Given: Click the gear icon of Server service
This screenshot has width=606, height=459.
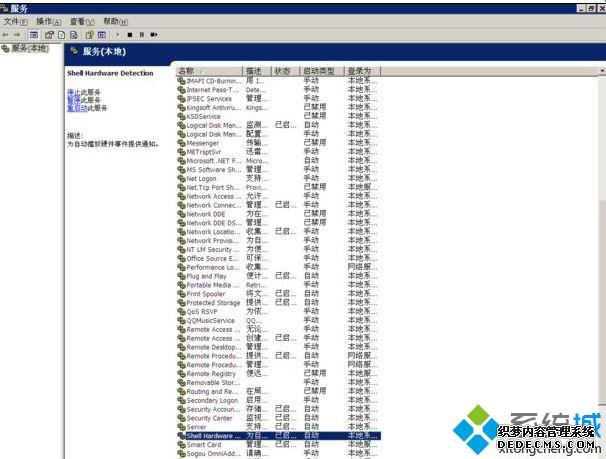Looking at the screenshot, I should click(181, 427).
